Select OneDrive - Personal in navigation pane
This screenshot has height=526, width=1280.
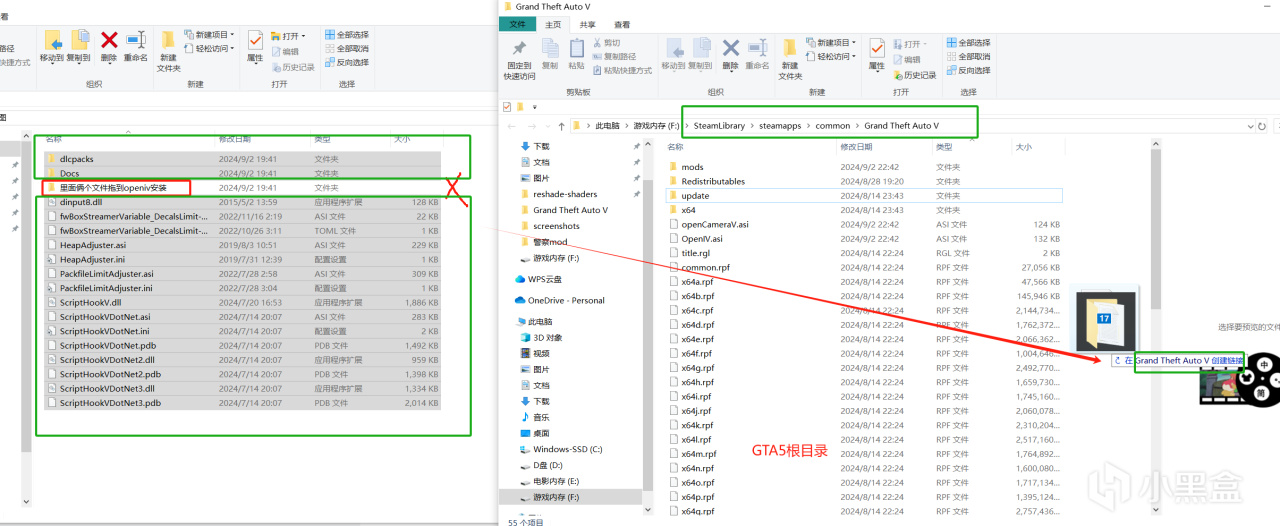tap(559, 300)
